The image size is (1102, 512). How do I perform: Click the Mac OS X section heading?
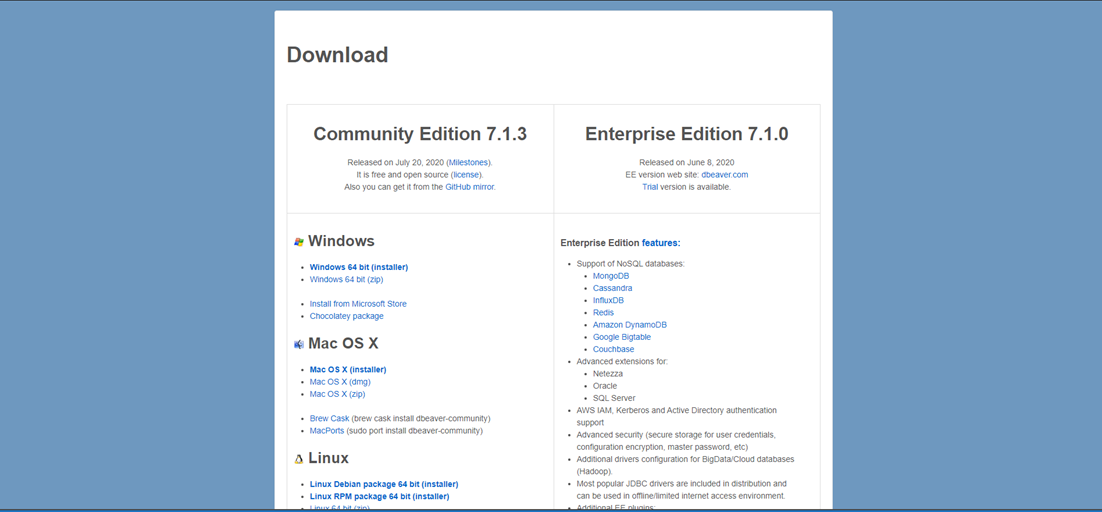tap(343, 343)
